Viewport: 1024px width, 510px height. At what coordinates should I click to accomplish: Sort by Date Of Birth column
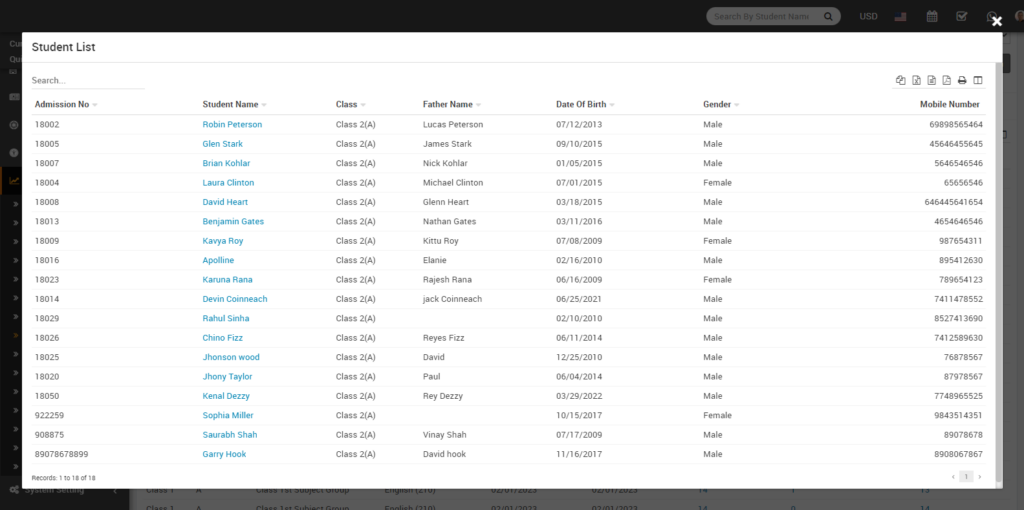585,104
